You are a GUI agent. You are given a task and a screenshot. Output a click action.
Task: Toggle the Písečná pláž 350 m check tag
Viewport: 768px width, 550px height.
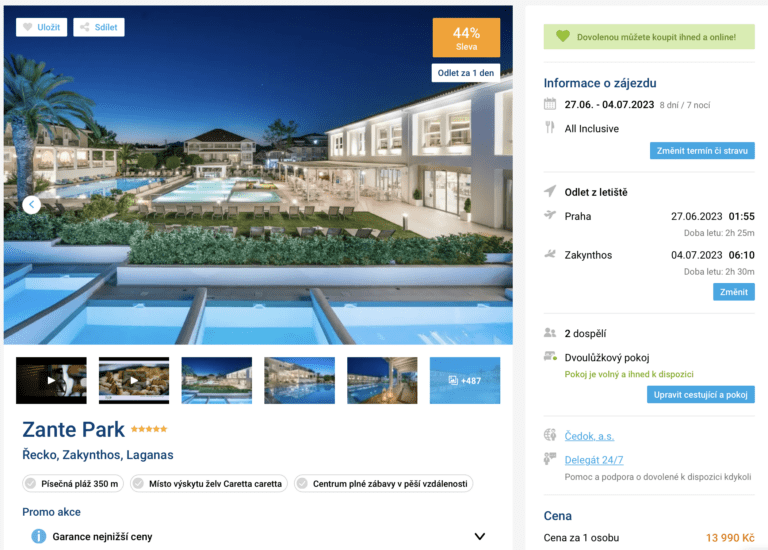(73, 483)
